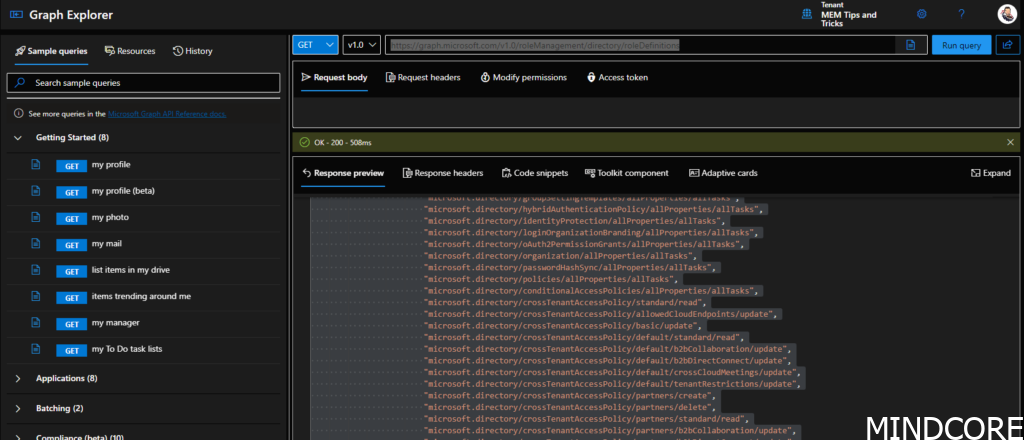Viewport: 1024px width, 440px height.
Task: Open the API version v1.0 dropdown
Action: coord(362,45)
